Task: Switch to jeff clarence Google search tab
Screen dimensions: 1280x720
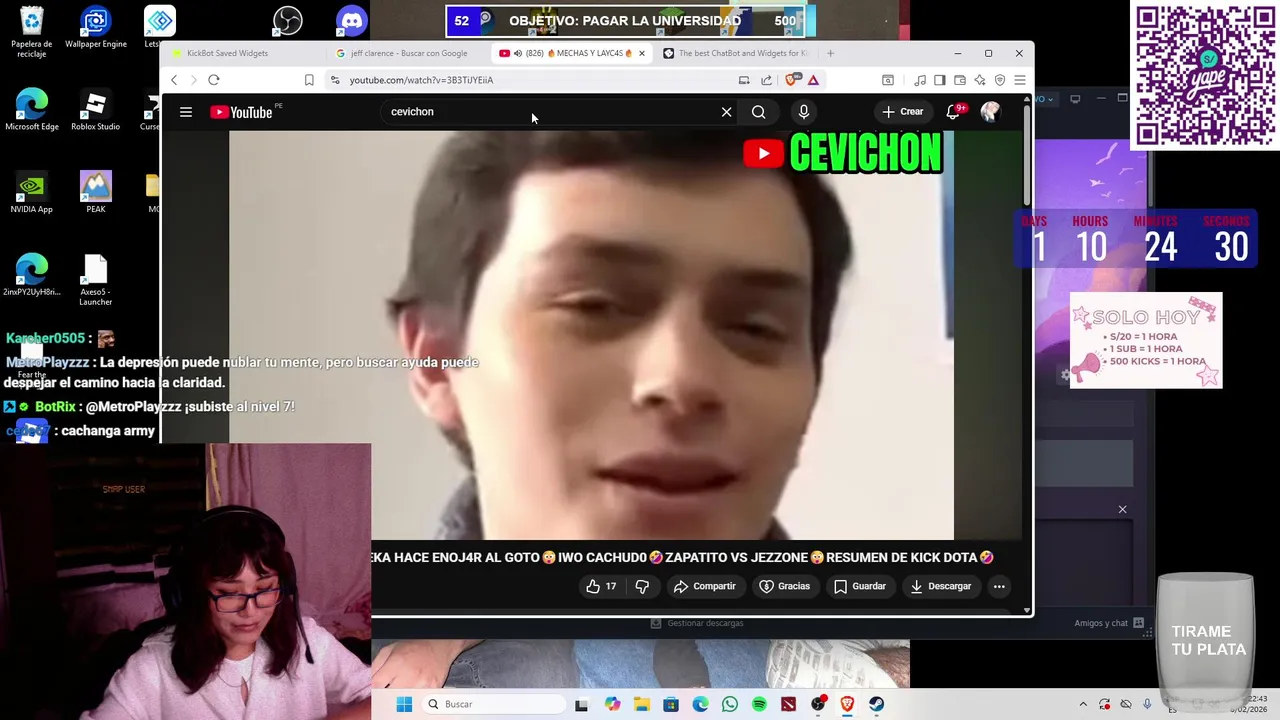Action: pyautogui.click(x=409, y=53)
